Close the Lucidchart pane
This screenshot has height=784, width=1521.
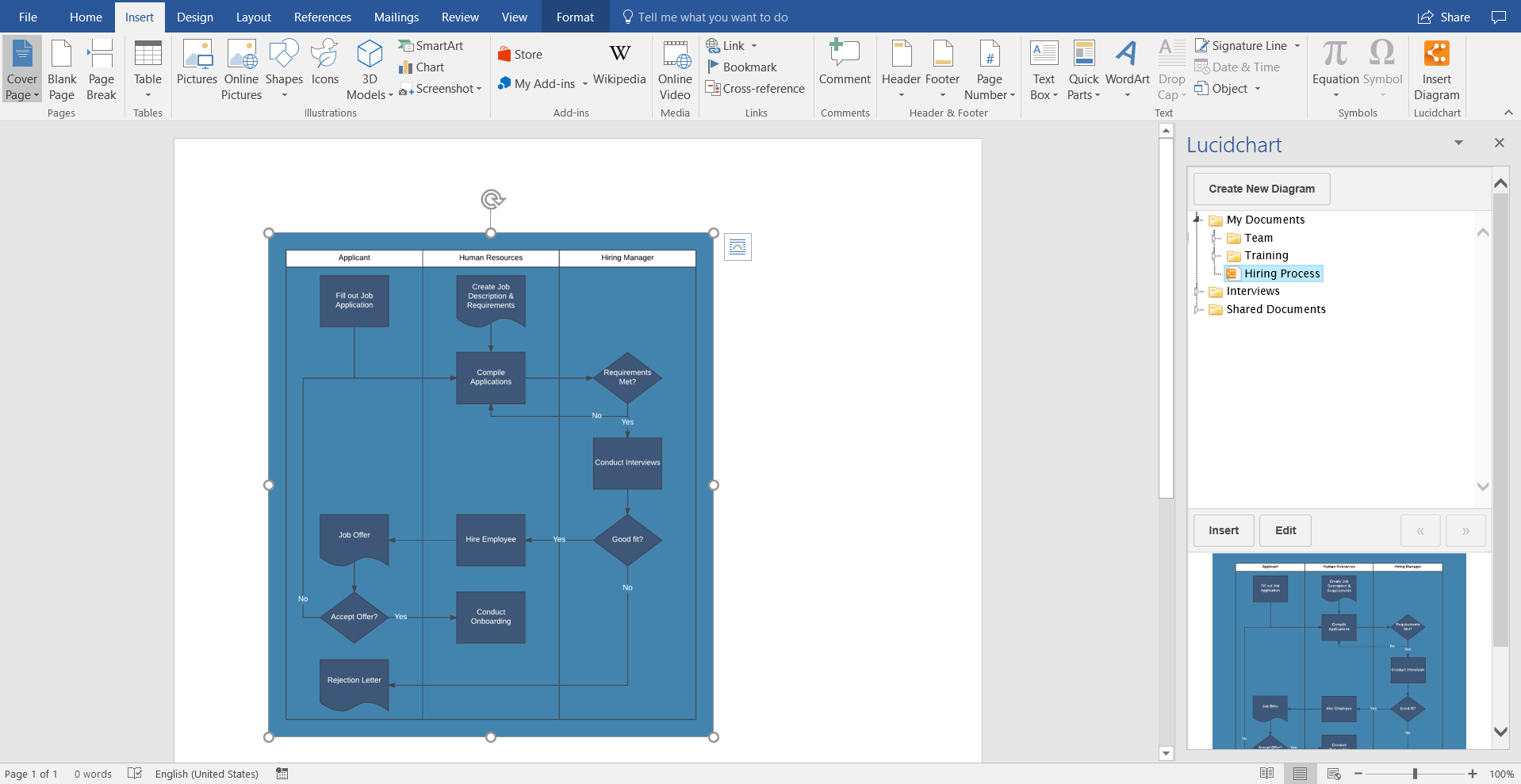pyautogui.click(x=1499, y=143)
